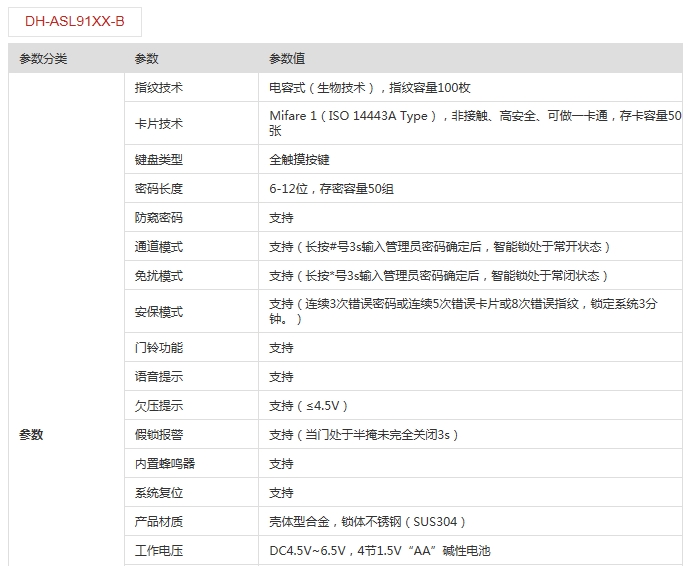
Task: Click the 参数 category cell in the first column
Action: pyautogui.click(x=66, y=320)
